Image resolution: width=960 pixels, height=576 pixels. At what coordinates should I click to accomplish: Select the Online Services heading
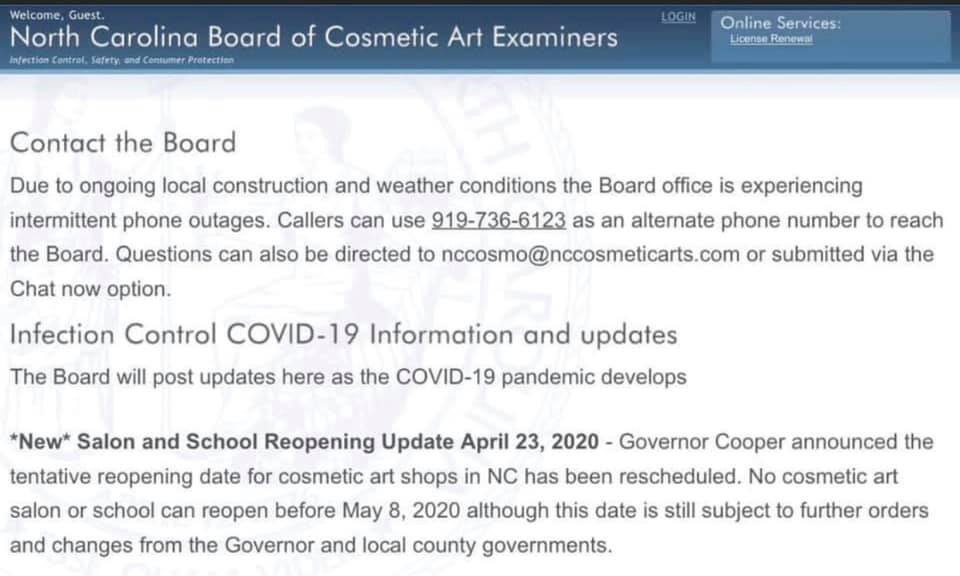coord(780,23)
